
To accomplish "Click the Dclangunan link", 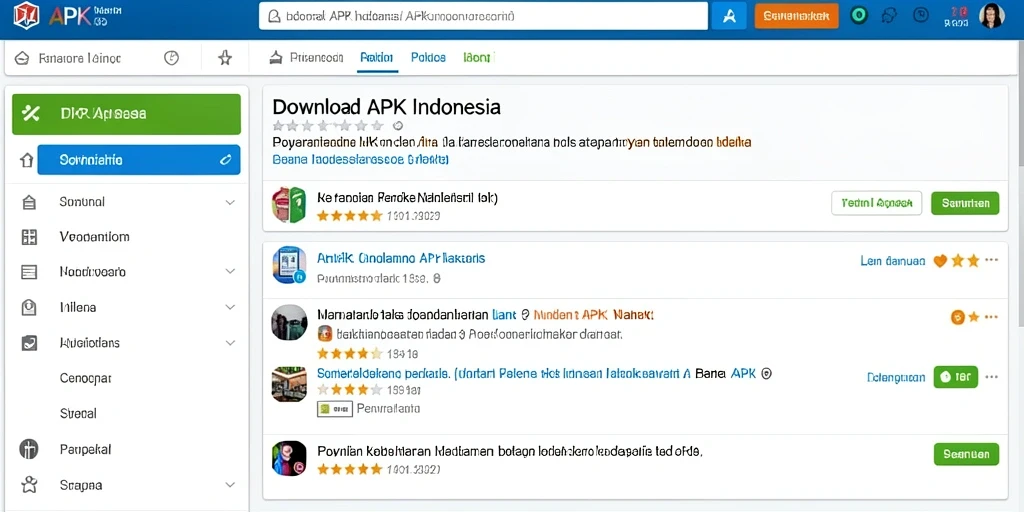I will click(x=896, y=377).
